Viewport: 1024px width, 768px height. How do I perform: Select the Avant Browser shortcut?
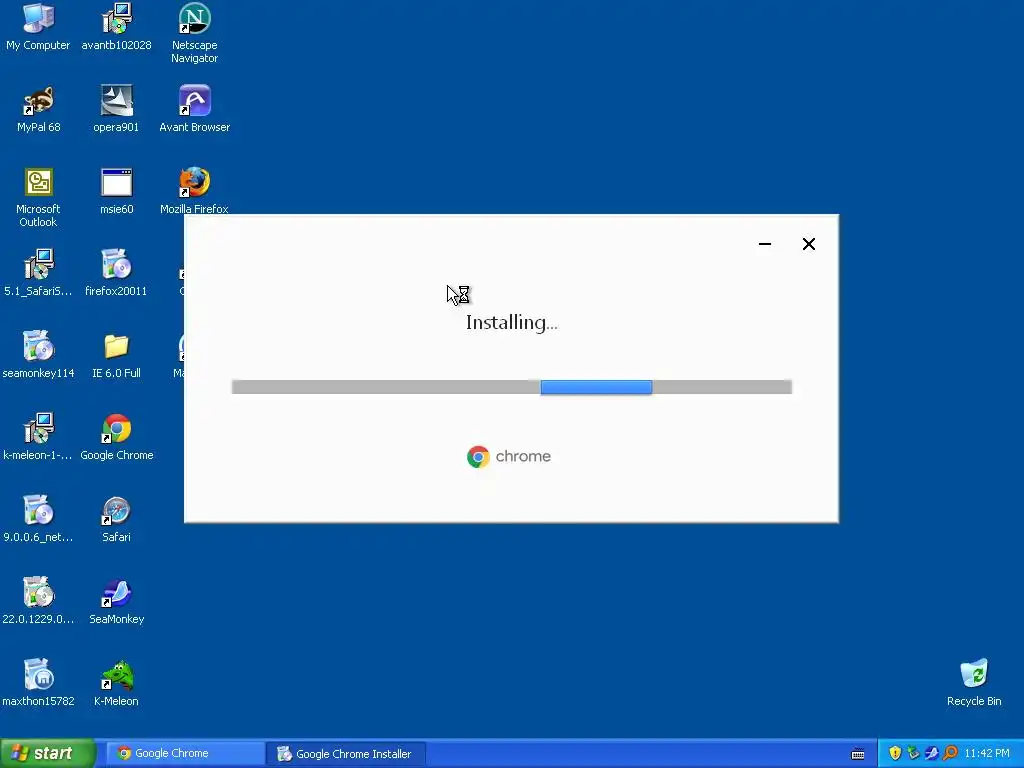coord(194,109)
